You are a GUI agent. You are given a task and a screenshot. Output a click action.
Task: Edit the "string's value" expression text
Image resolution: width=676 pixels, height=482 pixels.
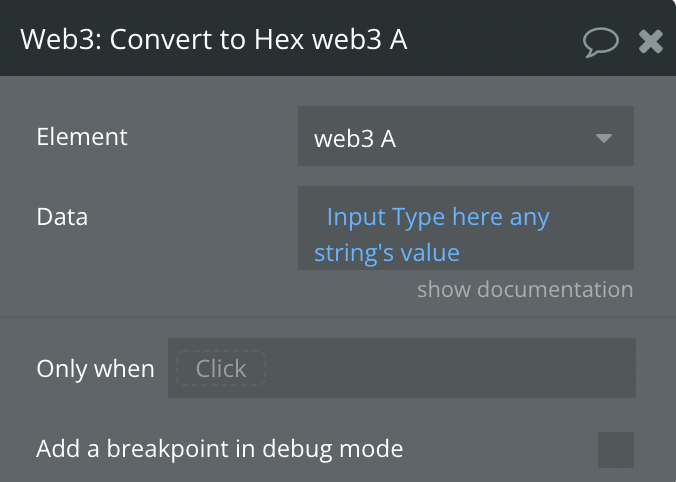tap(387, 252)
